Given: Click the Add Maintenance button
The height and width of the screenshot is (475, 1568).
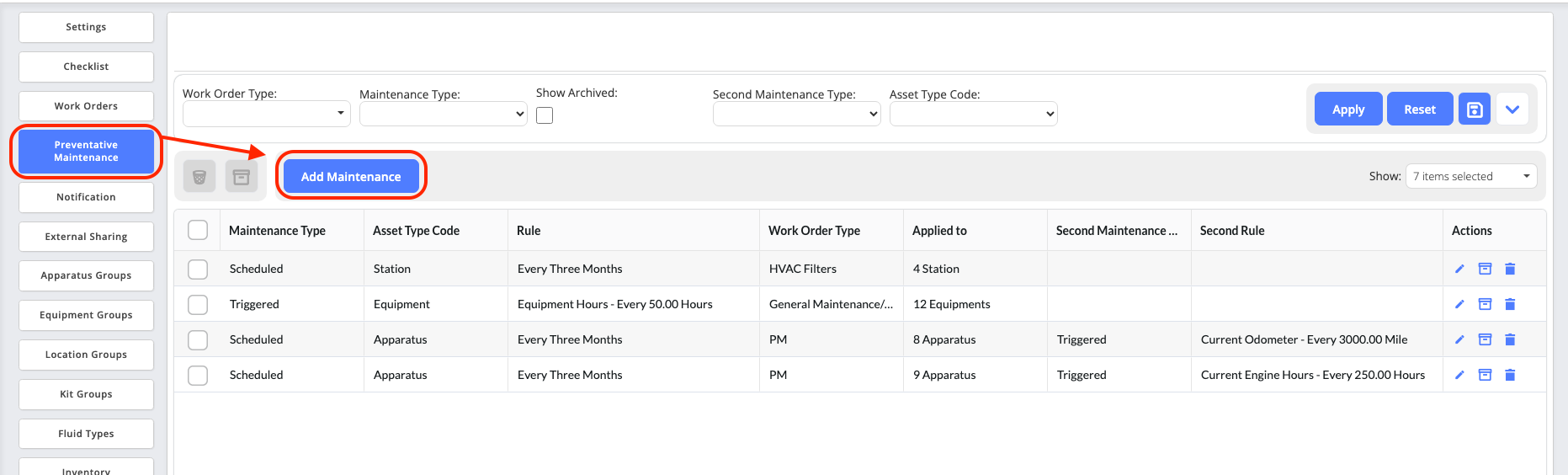Looking at the screenshot, I should 351,177.
